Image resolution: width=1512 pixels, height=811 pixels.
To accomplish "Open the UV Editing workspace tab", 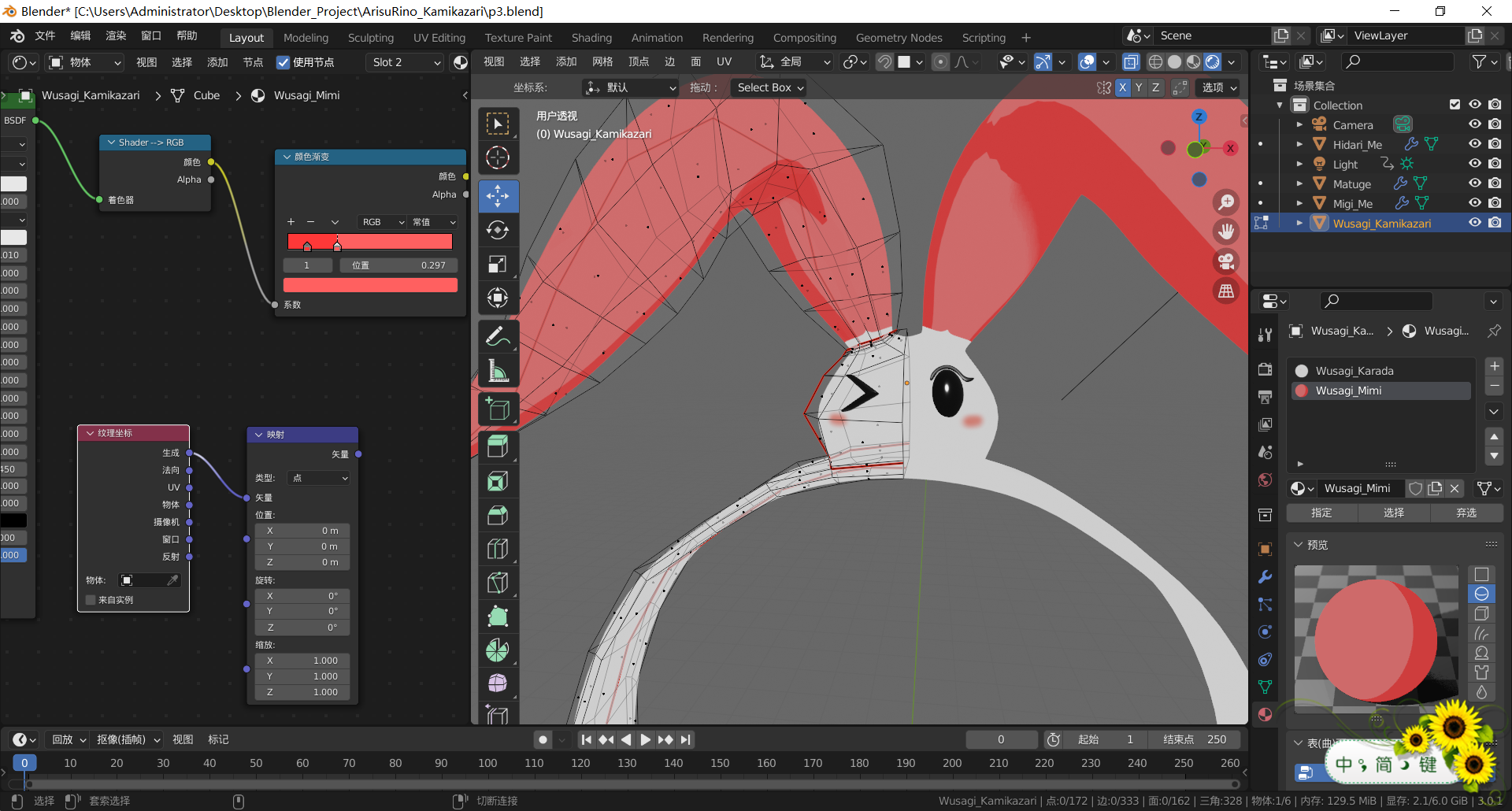I will (x=439, y=38).
